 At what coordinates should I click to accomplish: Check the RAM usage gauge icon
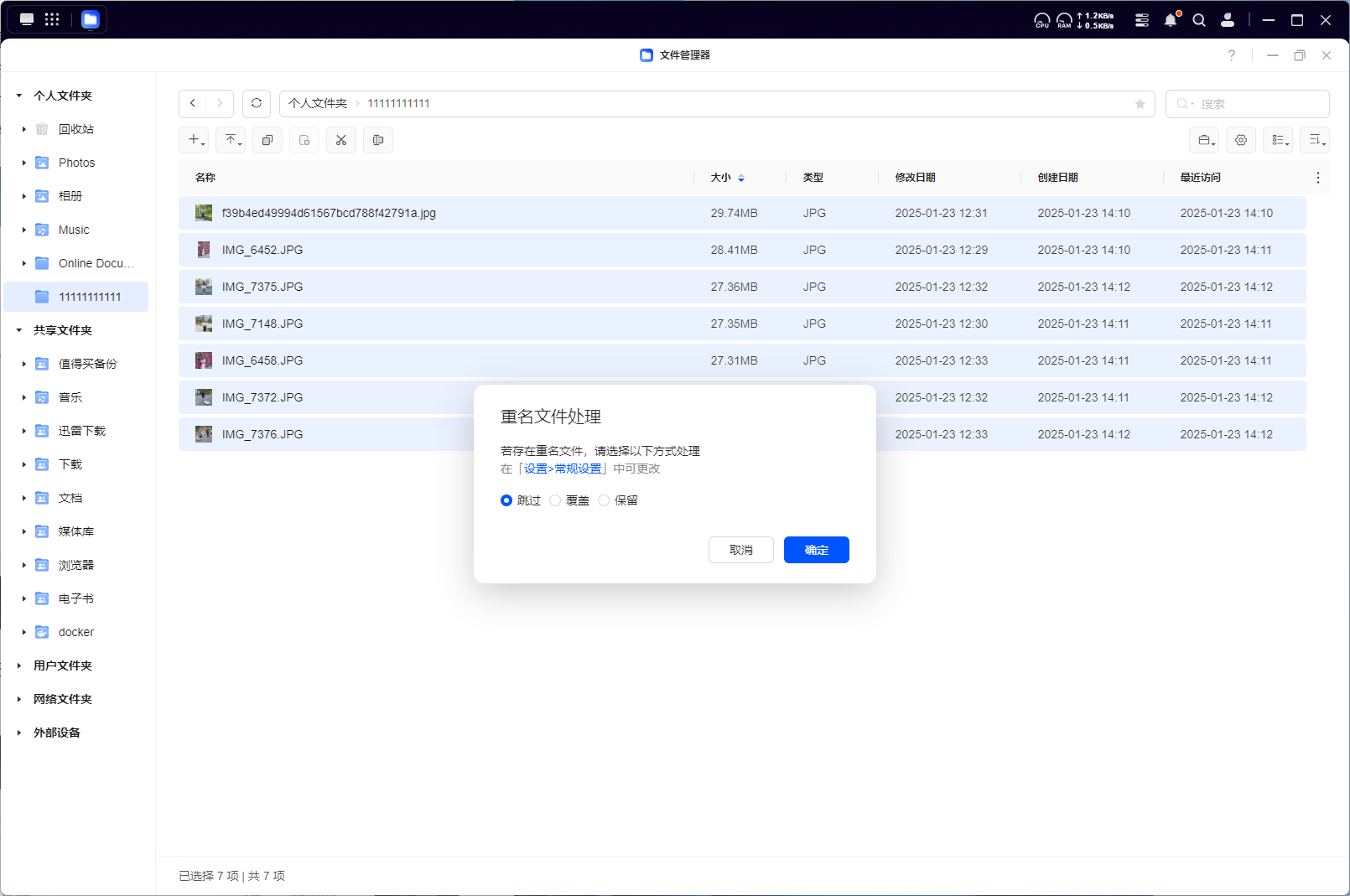pos(1064,20)
